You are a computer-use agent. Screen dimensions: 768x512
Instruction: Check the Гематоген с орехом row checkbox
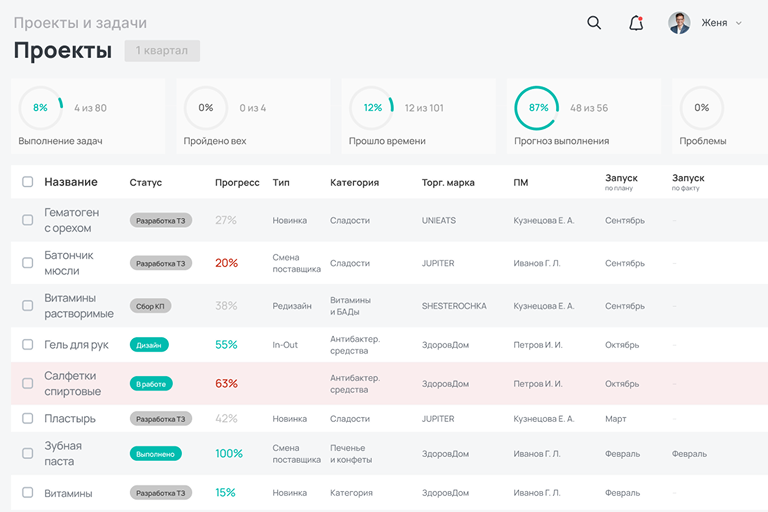tap(28, 220)
